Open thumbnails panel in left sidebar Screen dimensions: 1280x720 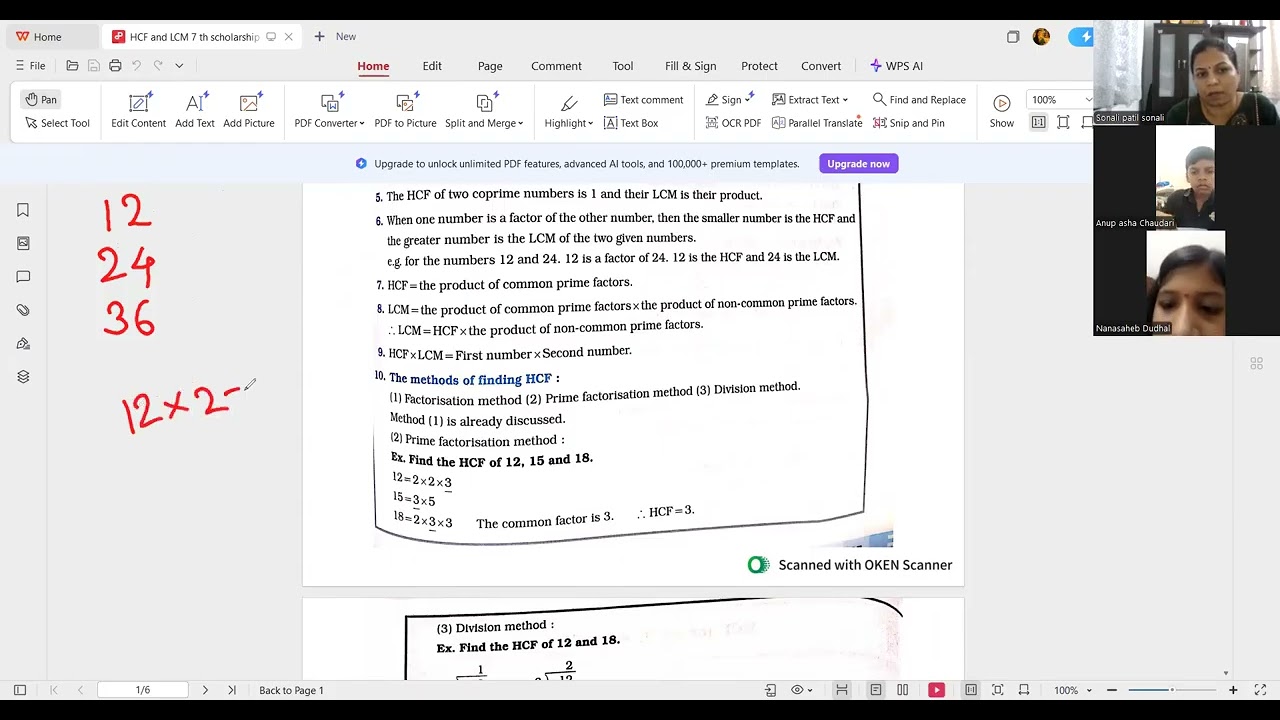[23, 243]
